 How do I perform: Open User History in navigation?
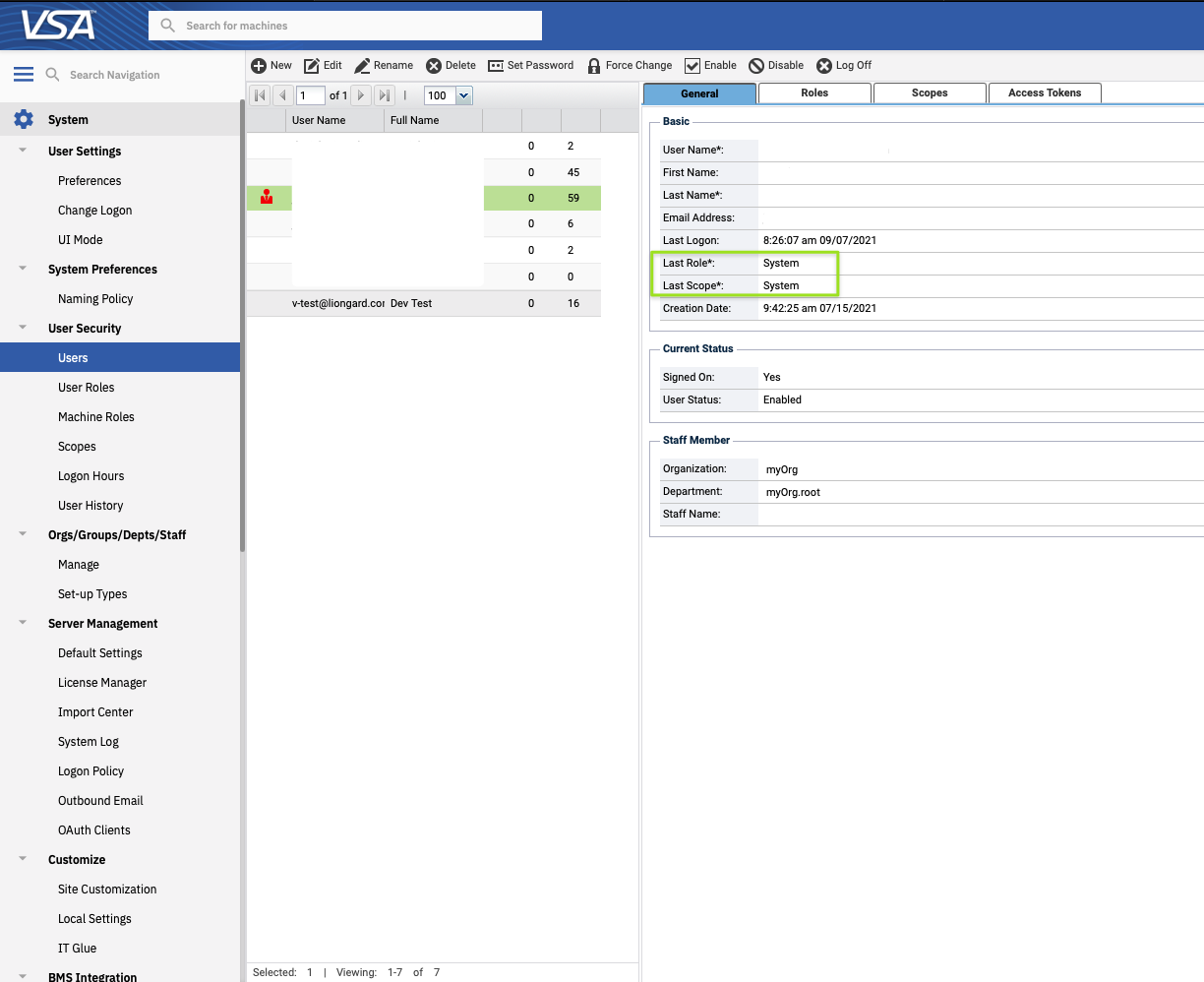click(90, 505)
